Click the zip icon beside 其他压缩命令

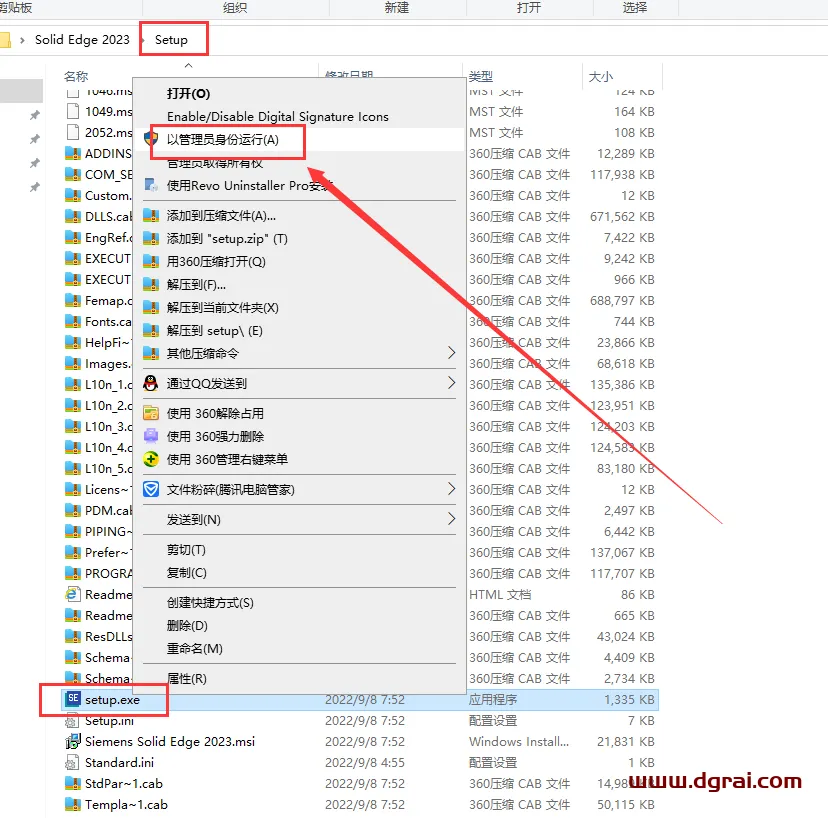click(151, 353)
